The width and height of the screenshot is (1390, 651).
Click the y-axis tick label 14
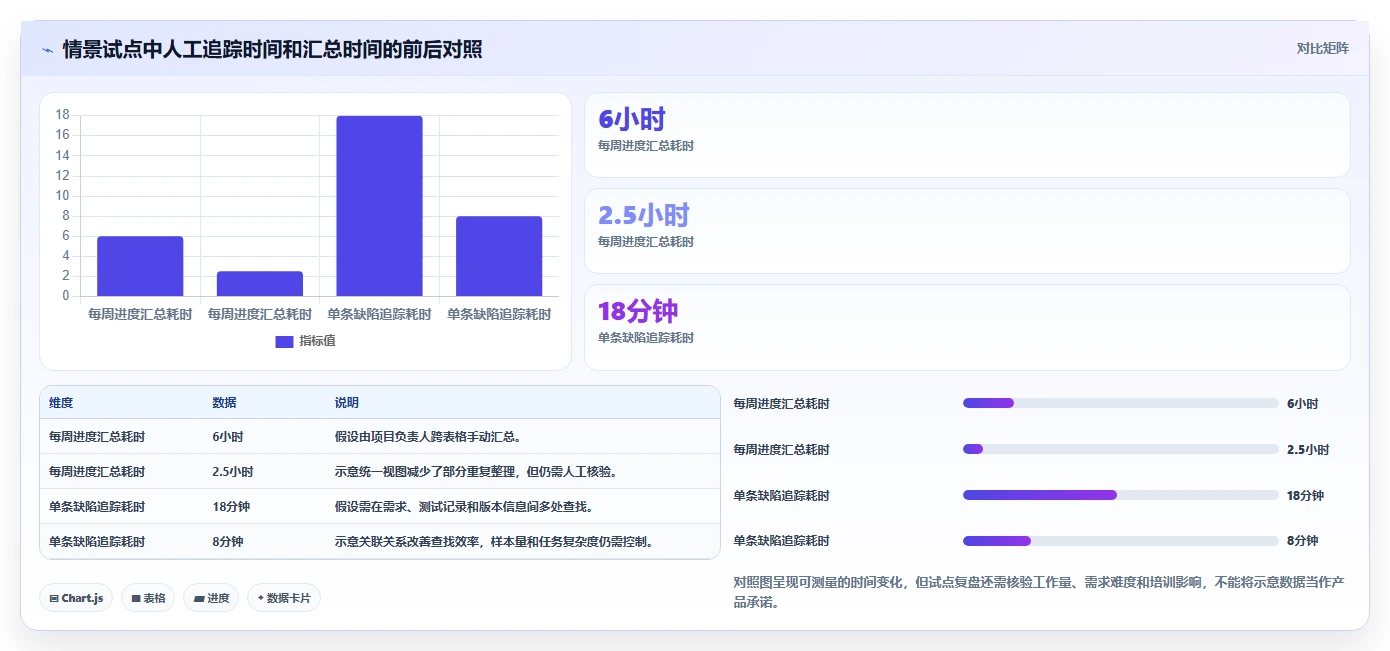tap(62, 155)
